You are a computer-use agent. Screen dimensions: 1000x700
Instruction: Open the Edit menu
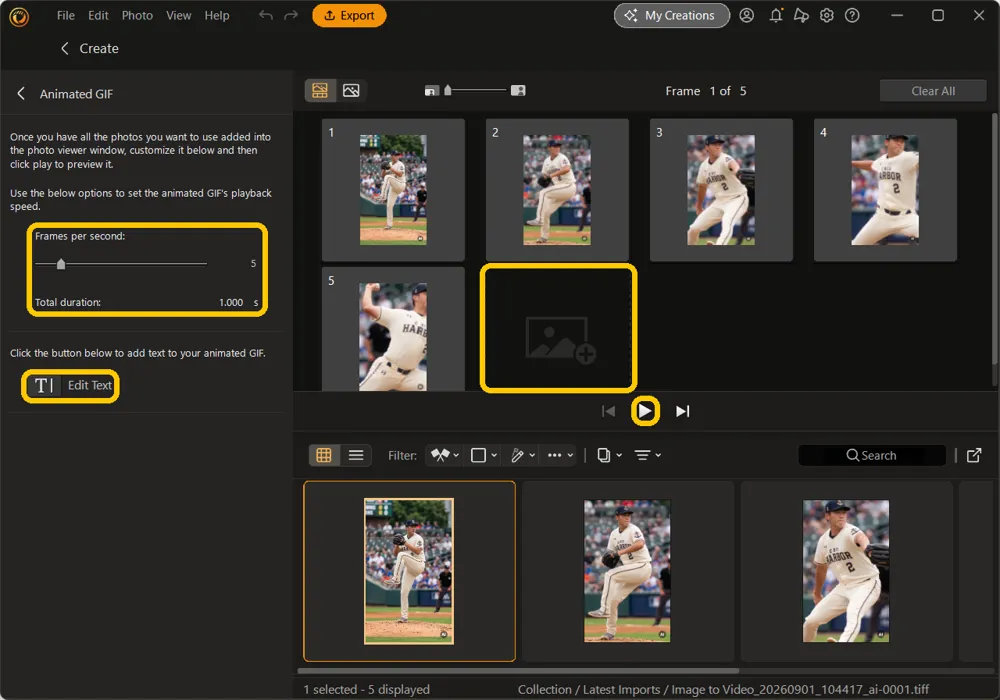click(98, 15)
